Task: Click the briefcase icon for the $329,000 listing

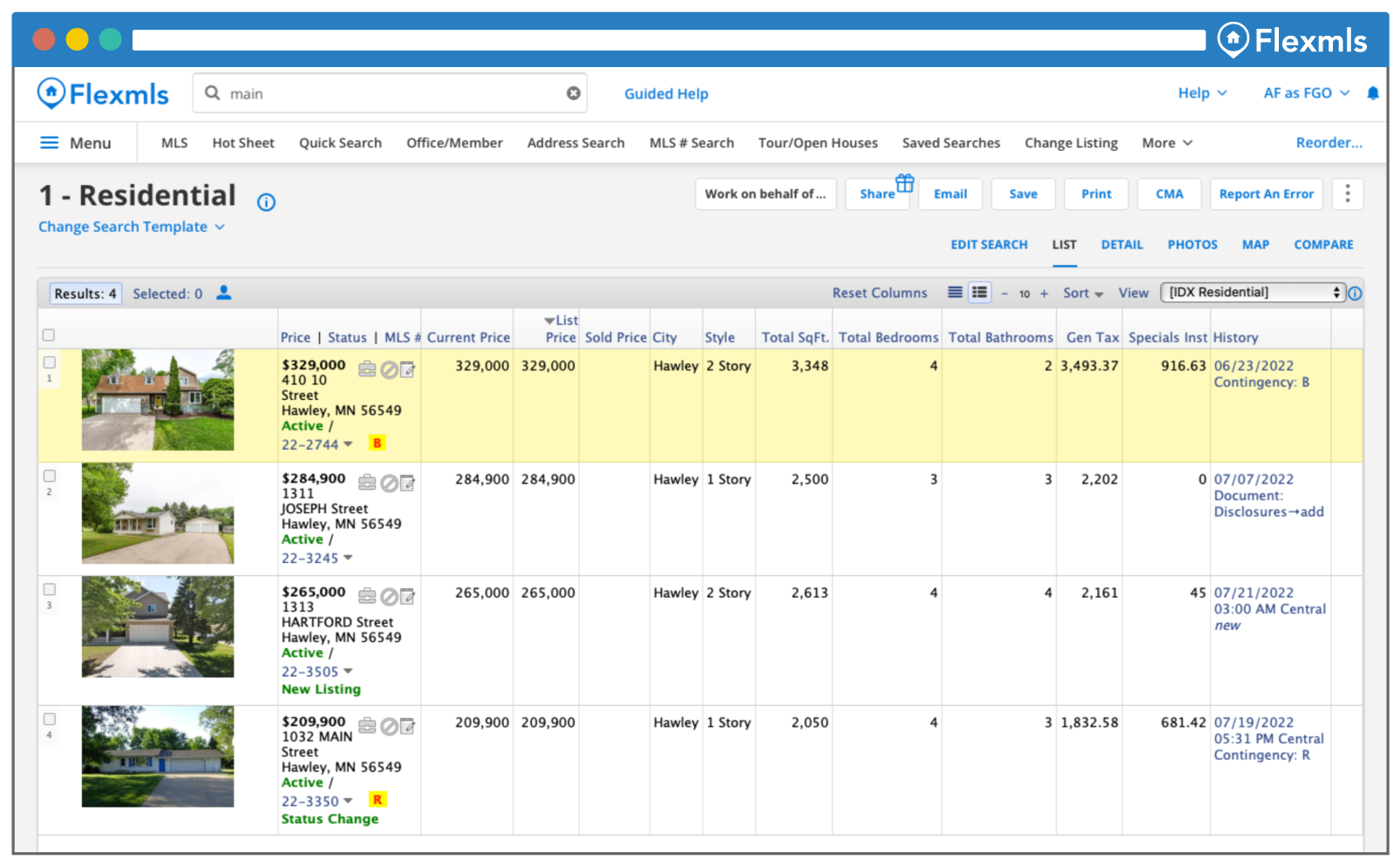Action: [x=367, y=369]
